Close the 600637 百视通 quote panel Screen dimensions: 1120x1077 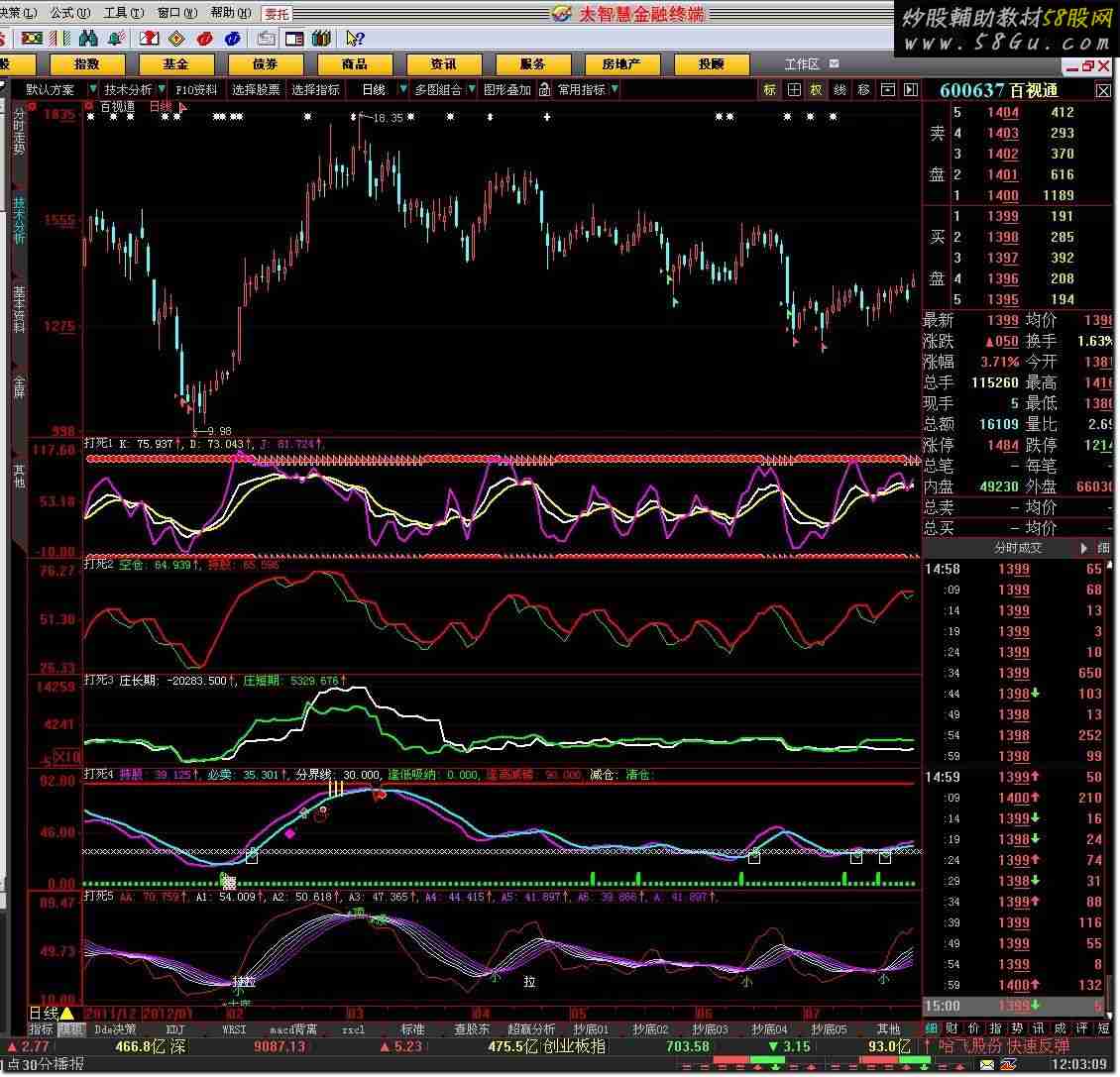coord(1103,91)
